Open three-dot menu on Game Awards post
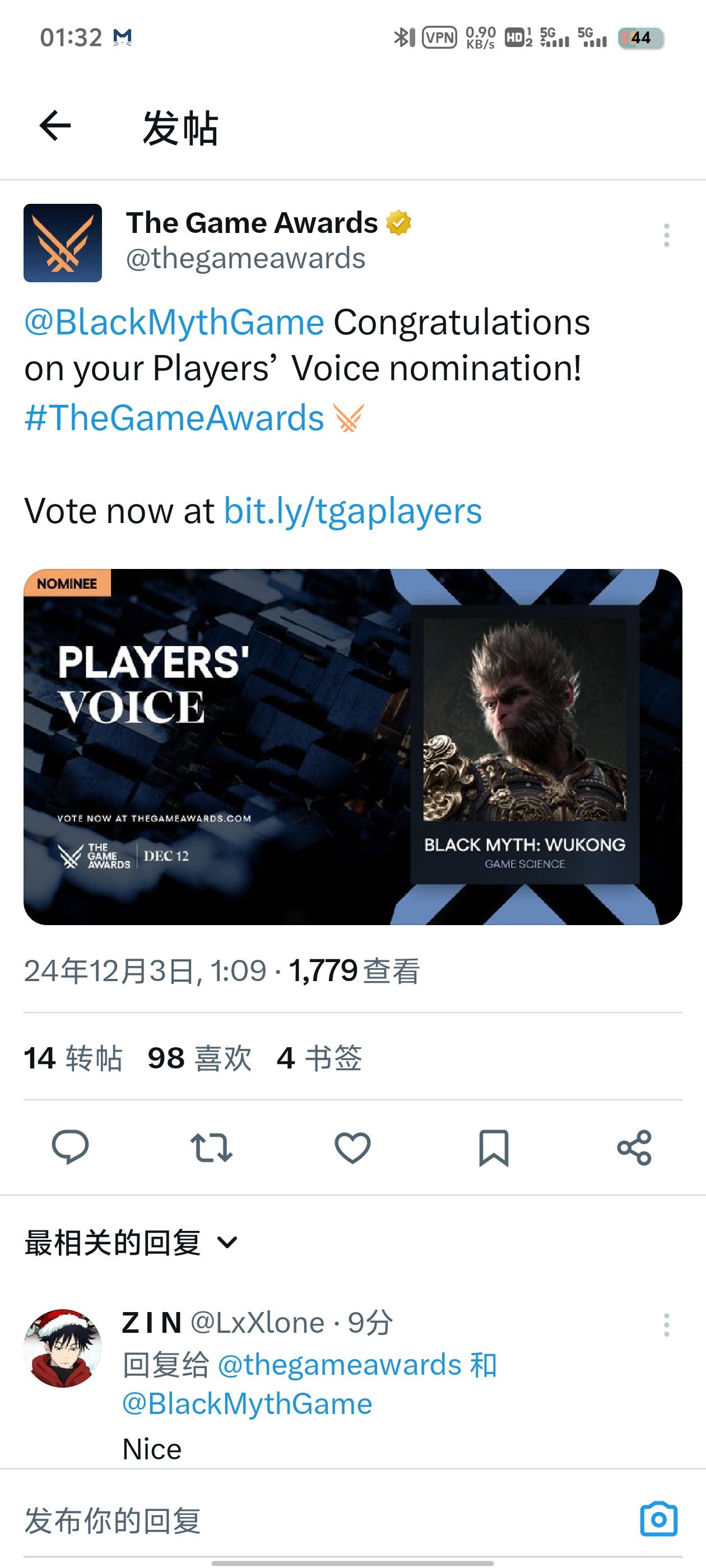The image size is (706, 1568). (x=666, y=235)
